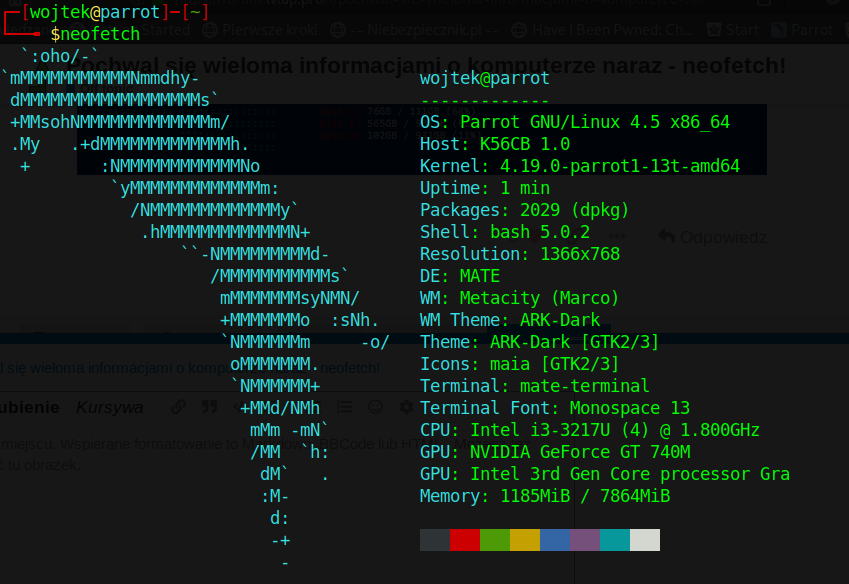This screenshot has height=584, width=849.
Task: Click the wojtek@parrot header in neofetch output
Action: 485,78
